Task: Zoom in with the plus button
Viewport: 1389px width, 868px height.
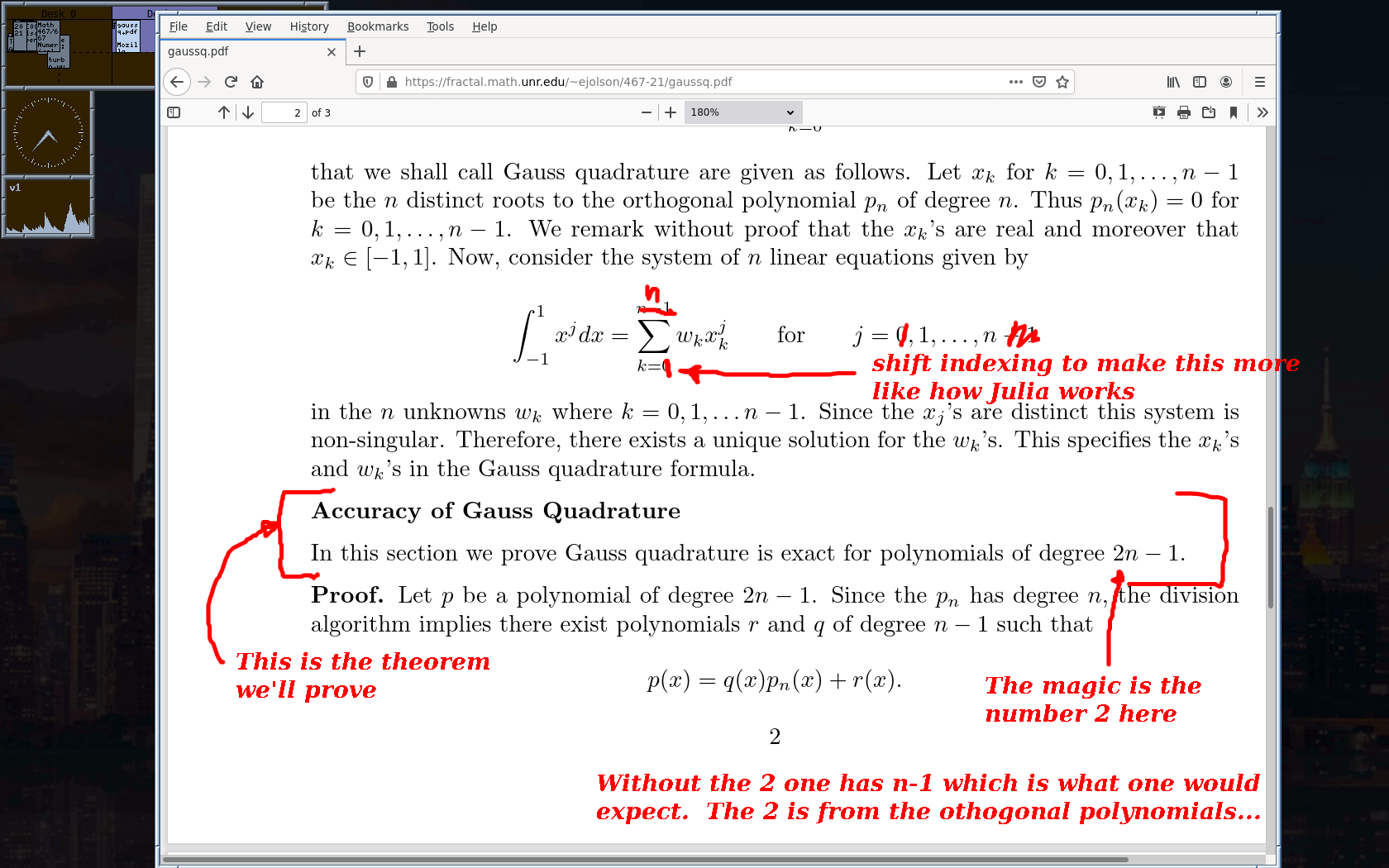Action: (671, 112)
